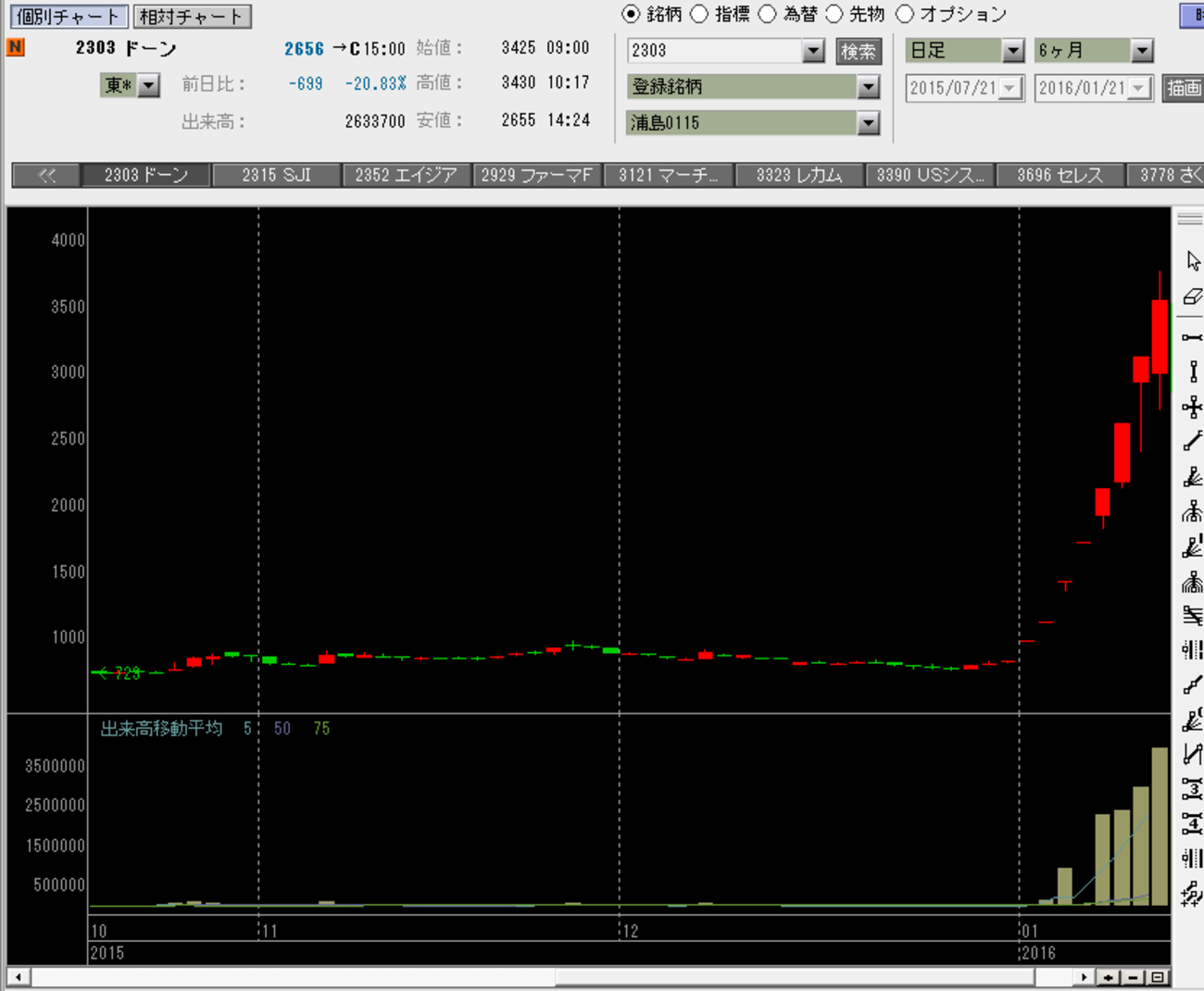Choose the horizontal line drawing tool
This screenshot has height=991, width=1204.
(1193, 337)
